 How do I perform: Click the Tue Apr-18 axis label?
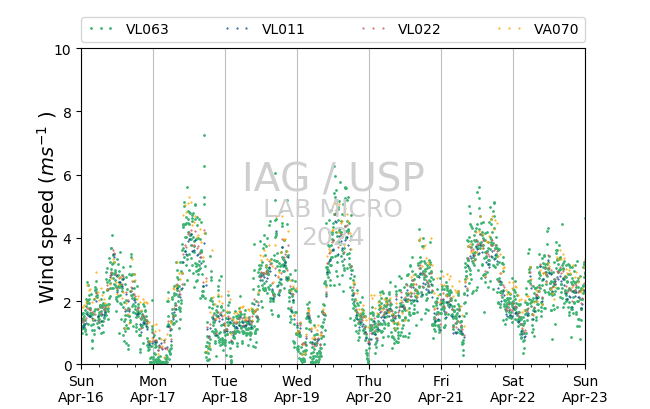tap(225, 389)
